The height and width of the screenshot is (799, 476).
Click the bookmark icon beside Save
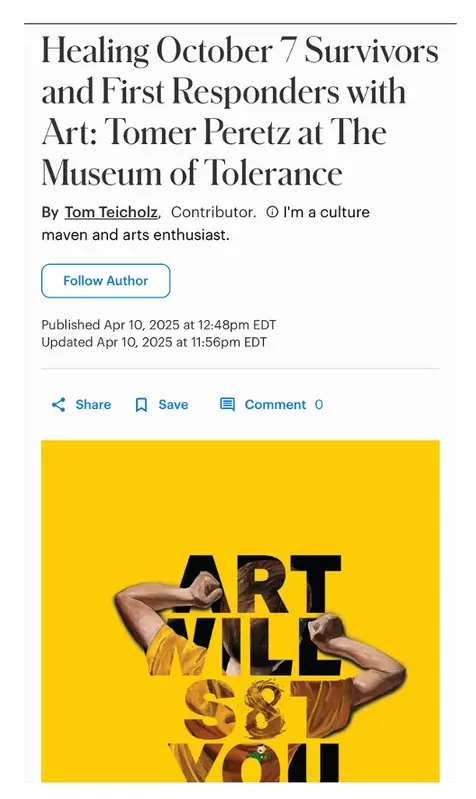[141, 405]
